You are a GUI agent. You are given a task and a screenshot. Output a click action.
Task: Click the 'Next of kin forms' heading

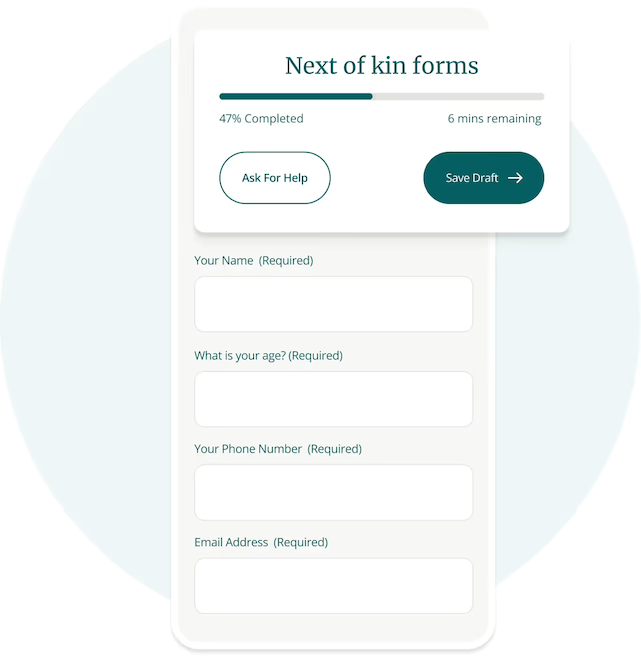tap(381, 66)
